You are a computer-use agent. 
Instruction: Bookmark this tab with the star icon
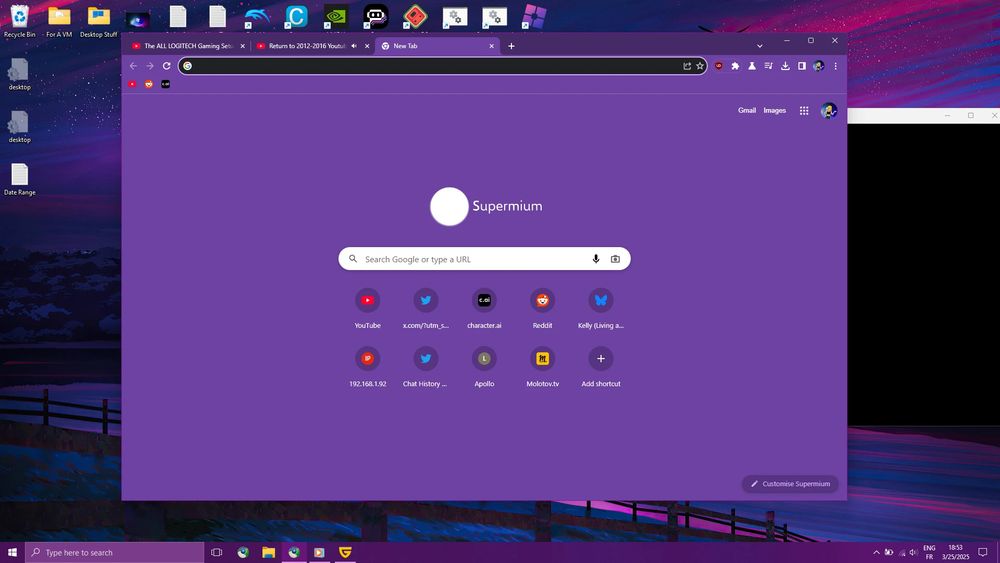700,66
